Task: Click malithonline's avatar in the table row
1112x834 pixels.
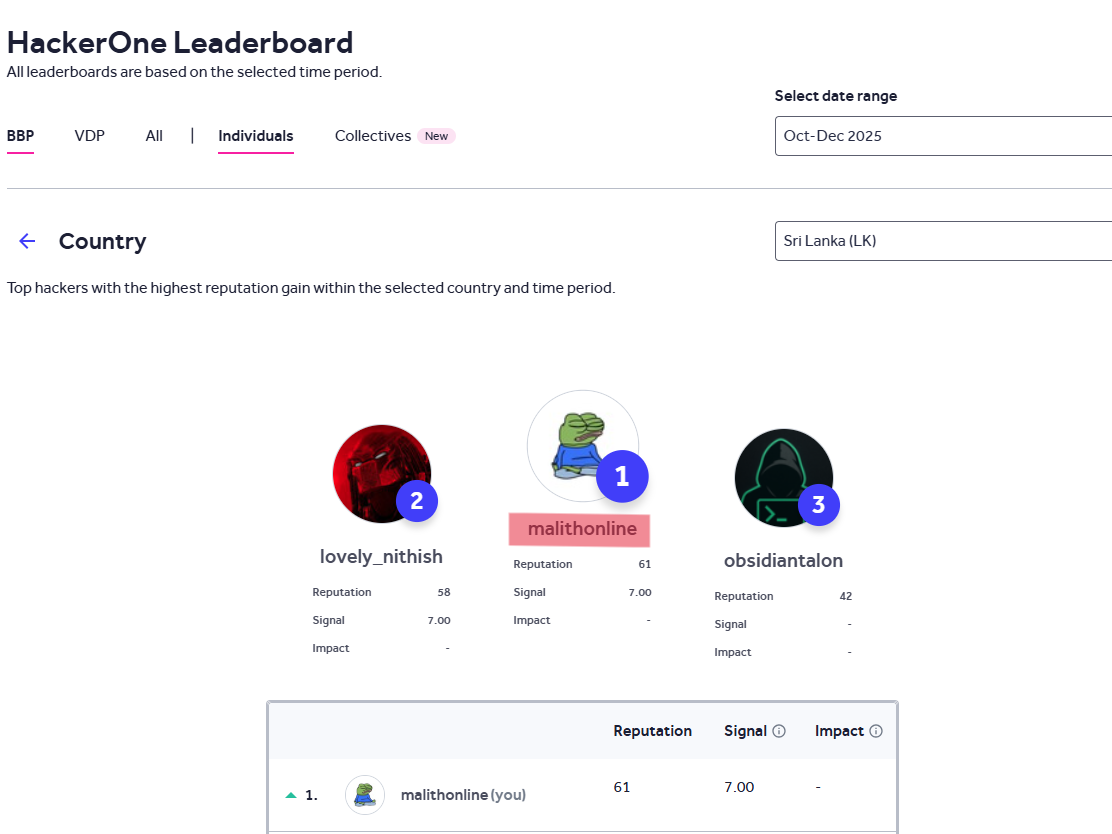Action: pyautogui.click(x=364, y=794)
